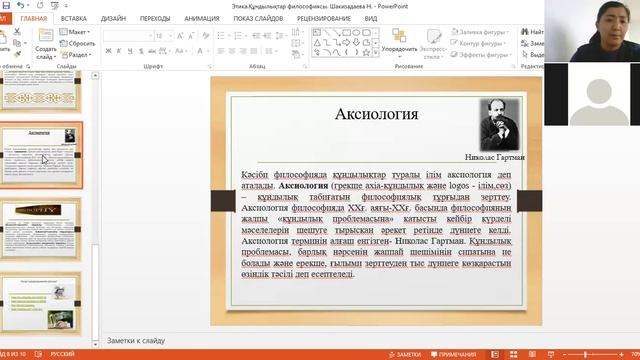Switch to ДИЗАЙН tab

coord(113,18)
